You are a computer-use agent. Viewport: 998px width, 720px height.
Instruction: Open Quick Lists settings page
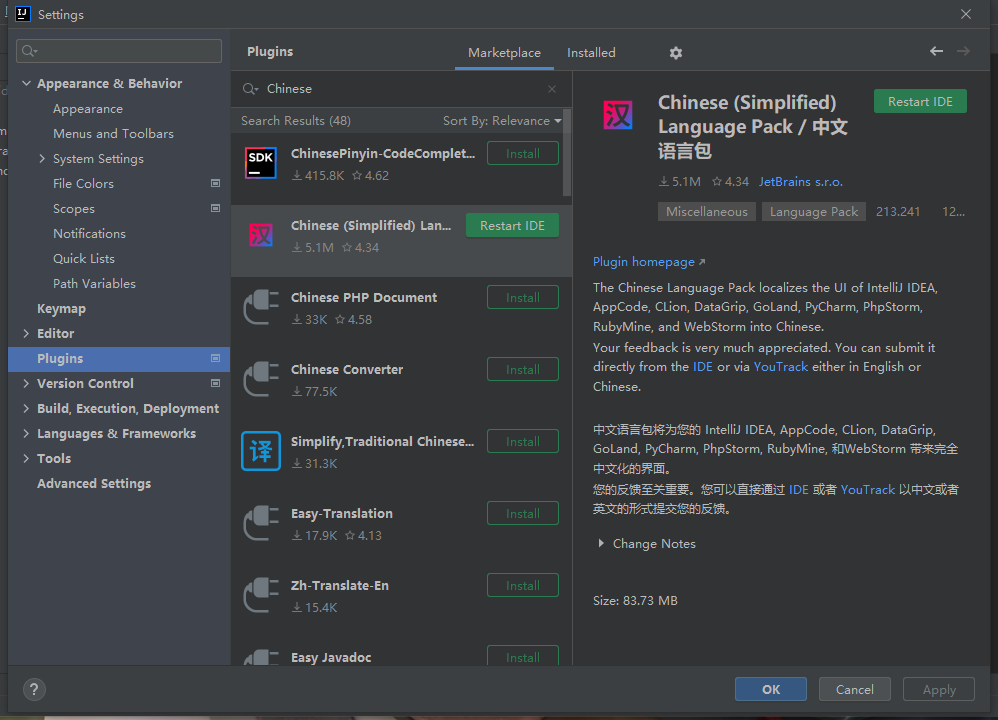(x=84, y=258)
